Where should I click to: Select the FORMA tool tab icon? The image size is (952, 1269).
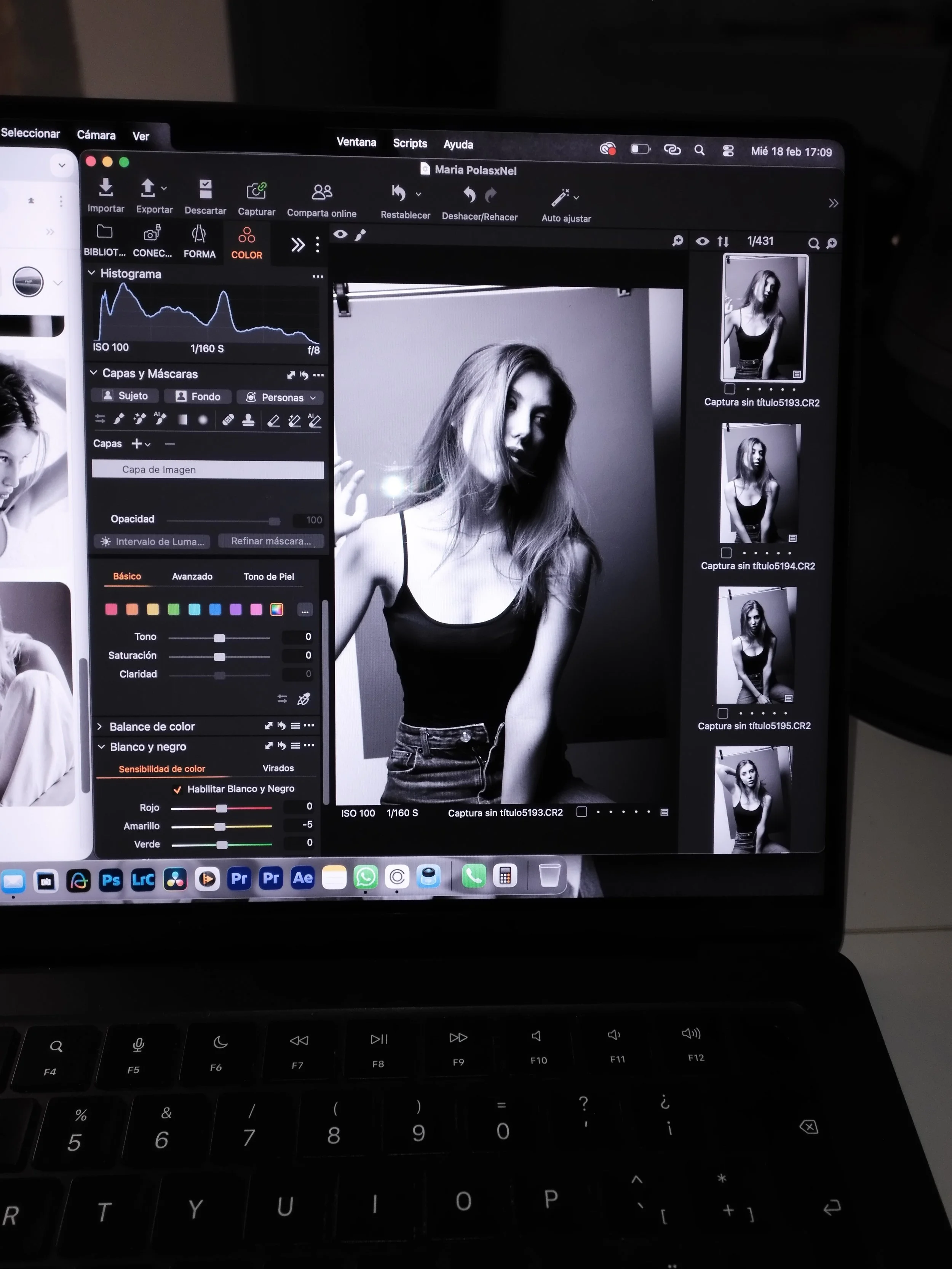coord(199,234)
